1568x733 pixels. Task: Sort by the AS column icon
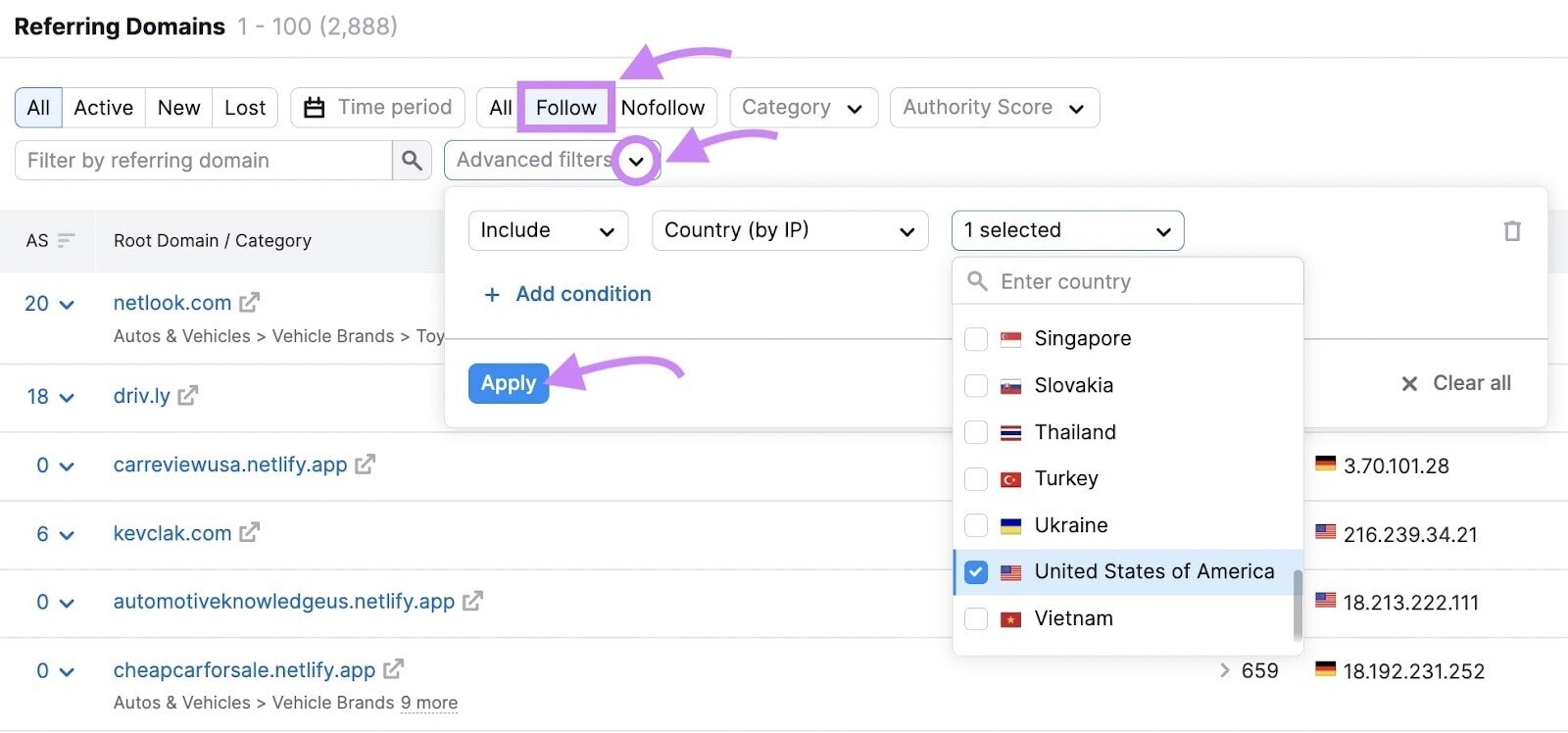click(x=65, y=240)
